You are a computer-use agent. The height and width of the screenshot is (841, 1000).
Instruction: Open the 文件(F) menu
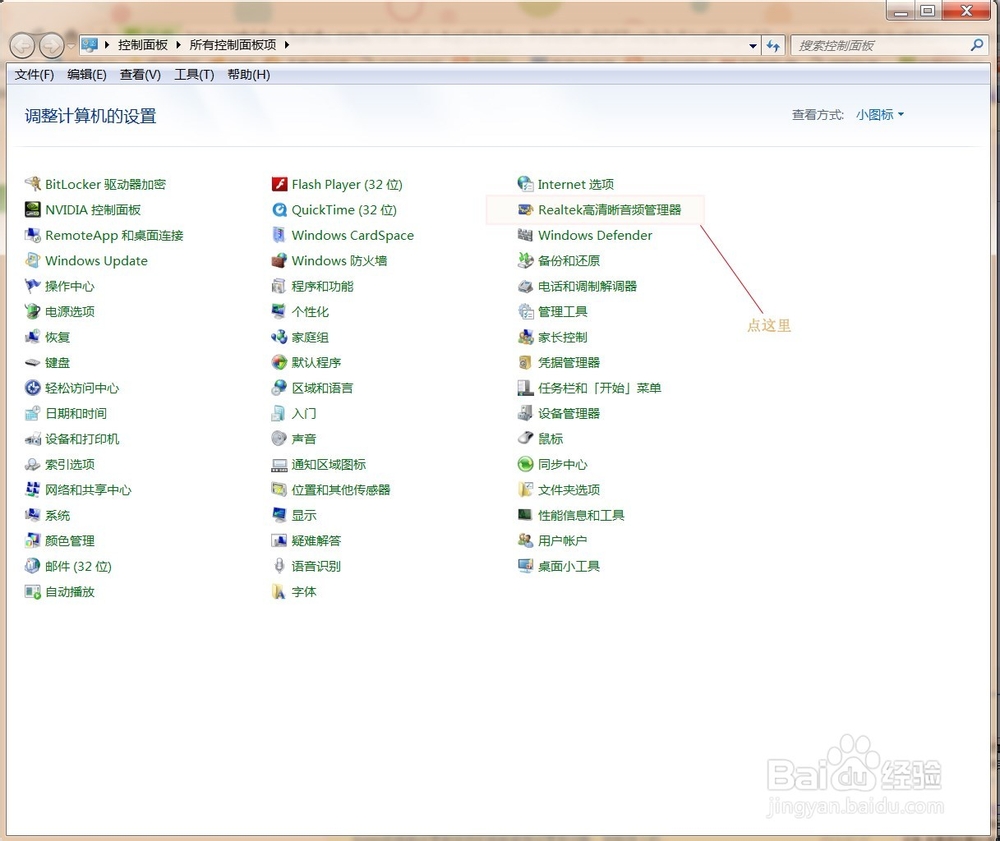click(34, 75)
